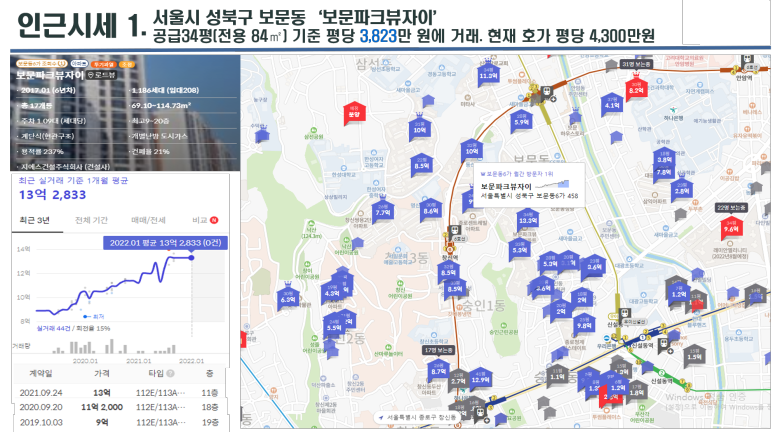Click the red 분양 map marker
773x432 pixels.
pyautogui.click(x=354, y=113)
